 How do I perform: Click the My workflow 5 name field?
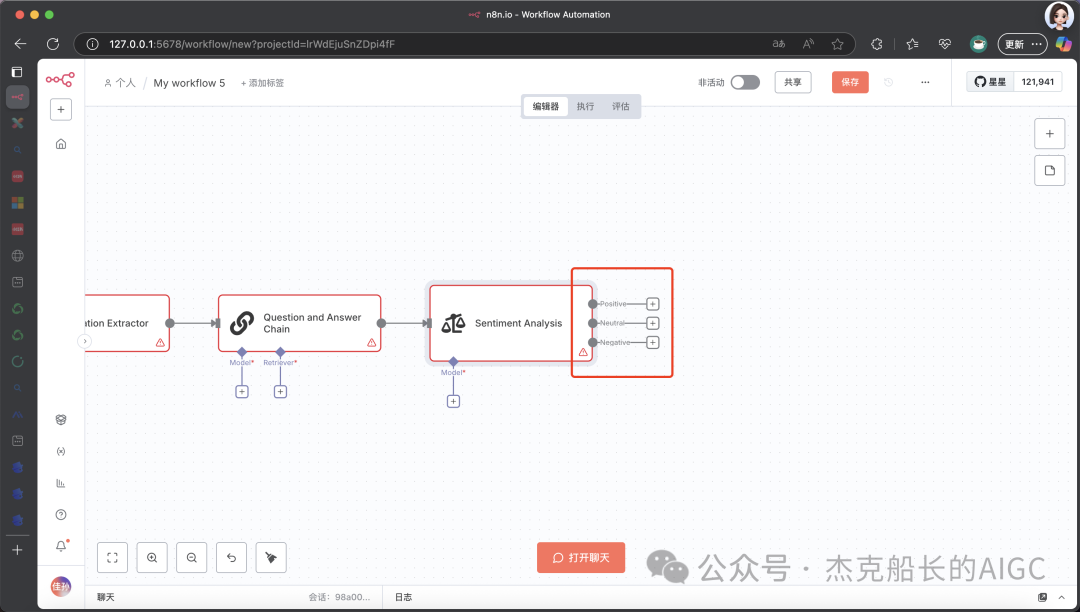click(189, 83)
